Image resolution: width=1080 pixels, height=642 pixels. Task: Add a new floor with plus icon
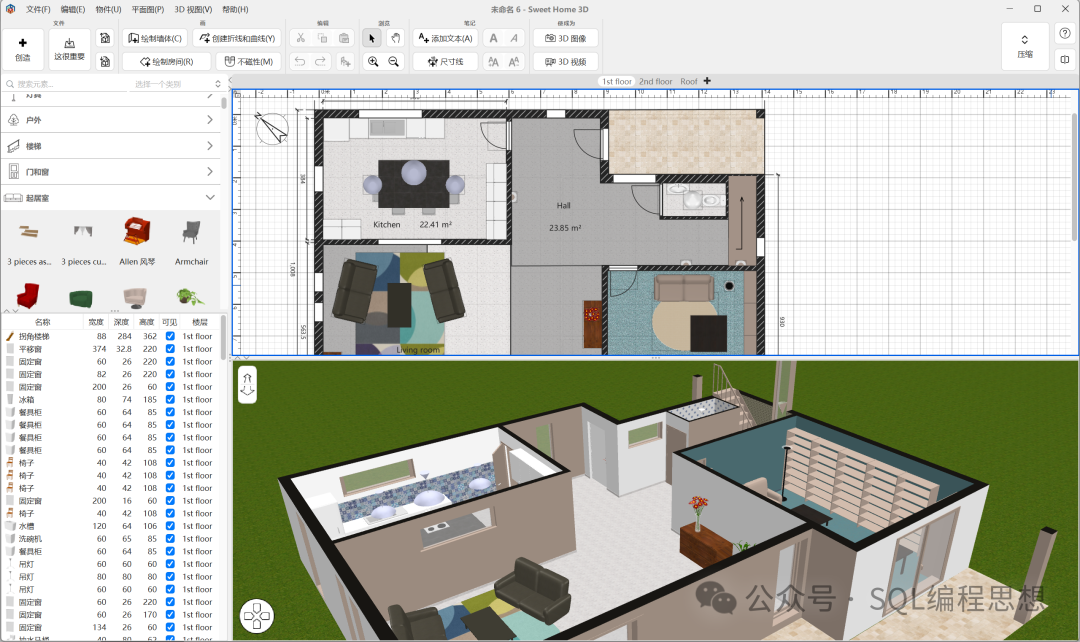coord(707,81)
